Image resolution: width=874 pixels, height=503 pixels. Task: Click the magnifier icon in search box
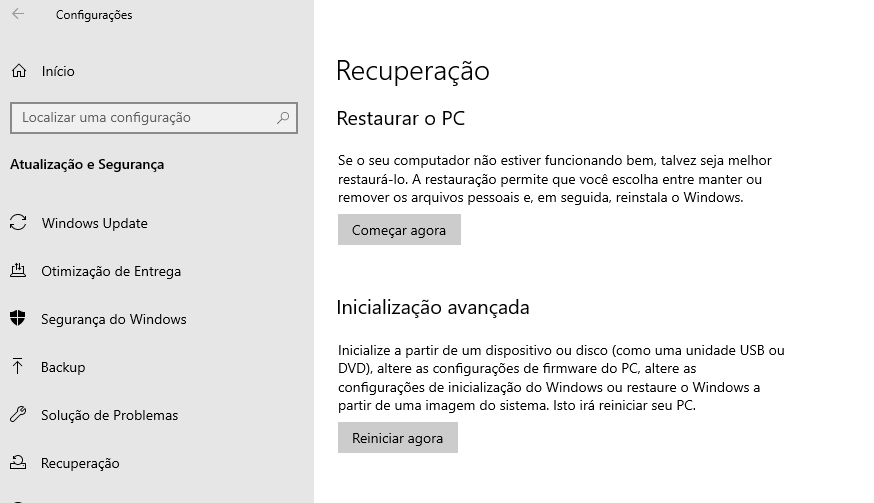point(283,118)
